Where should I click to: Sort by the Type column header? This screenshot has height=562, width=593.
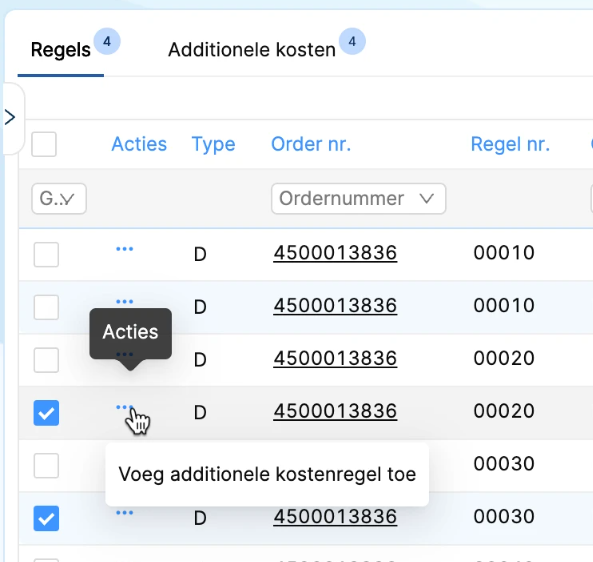coord(213,144)
